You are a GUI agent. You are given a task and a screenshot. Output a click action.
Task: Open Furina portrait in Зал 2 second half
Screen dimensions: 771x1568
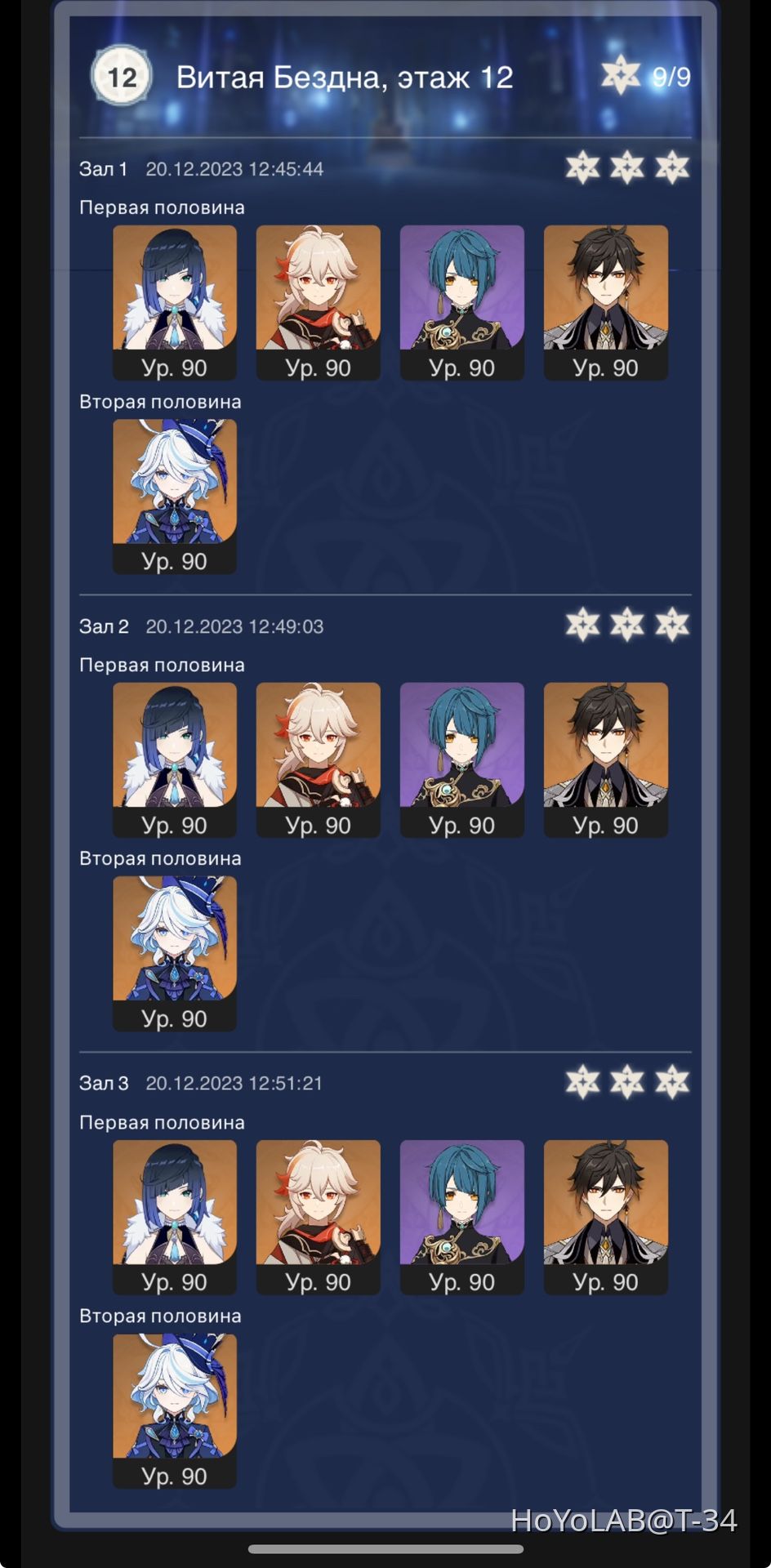click(175, 954)
